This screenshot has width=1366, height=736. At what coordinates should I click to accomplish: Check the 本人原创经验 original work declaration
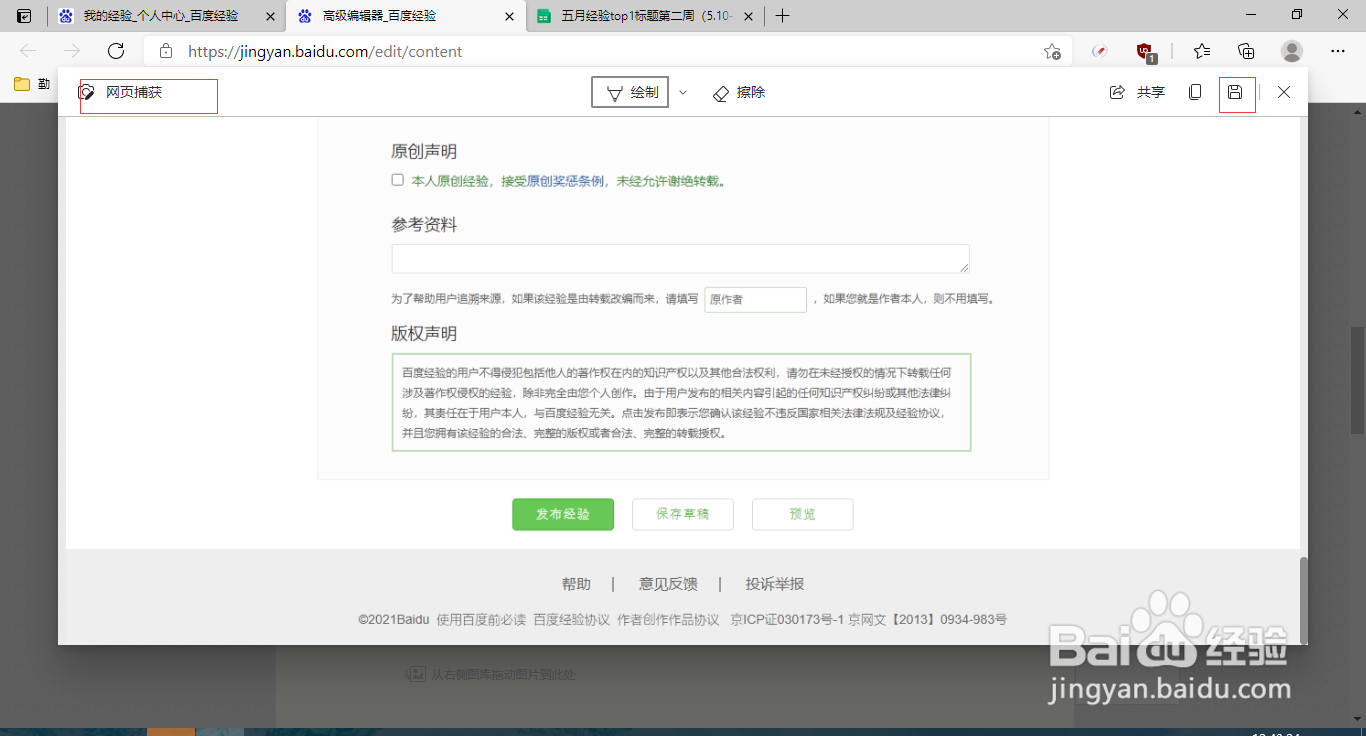tap(397, 179)
